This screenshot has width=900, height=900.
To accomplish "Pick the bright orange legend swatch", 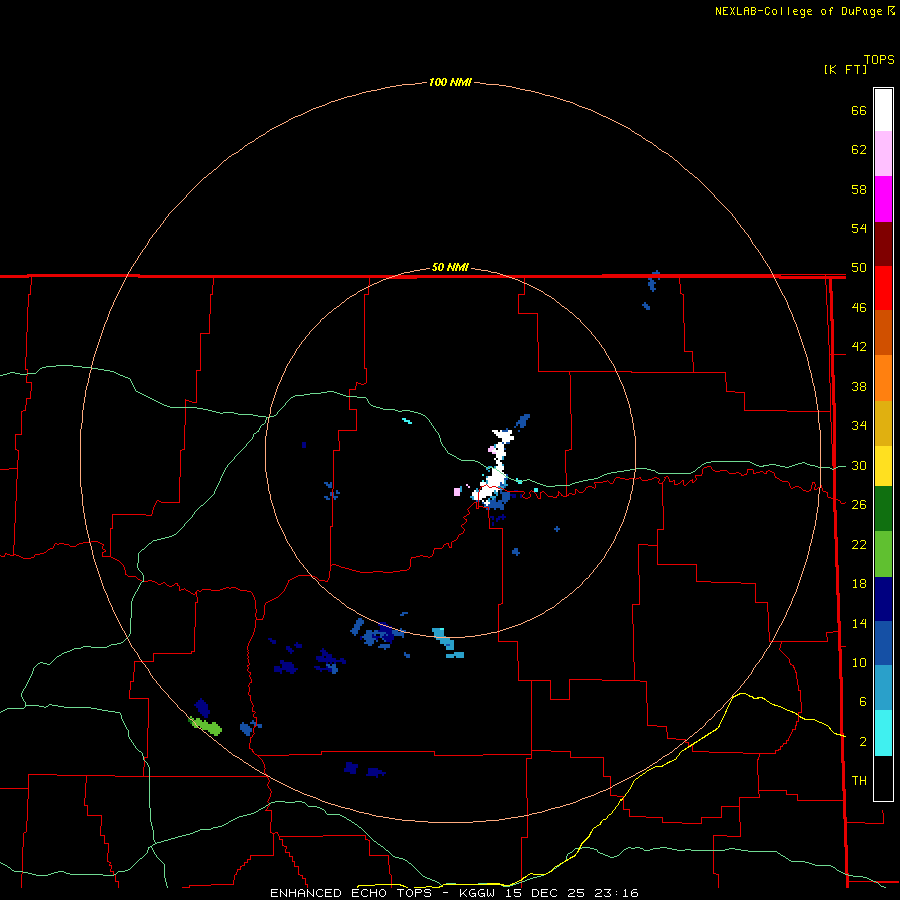I will point(883,378).
